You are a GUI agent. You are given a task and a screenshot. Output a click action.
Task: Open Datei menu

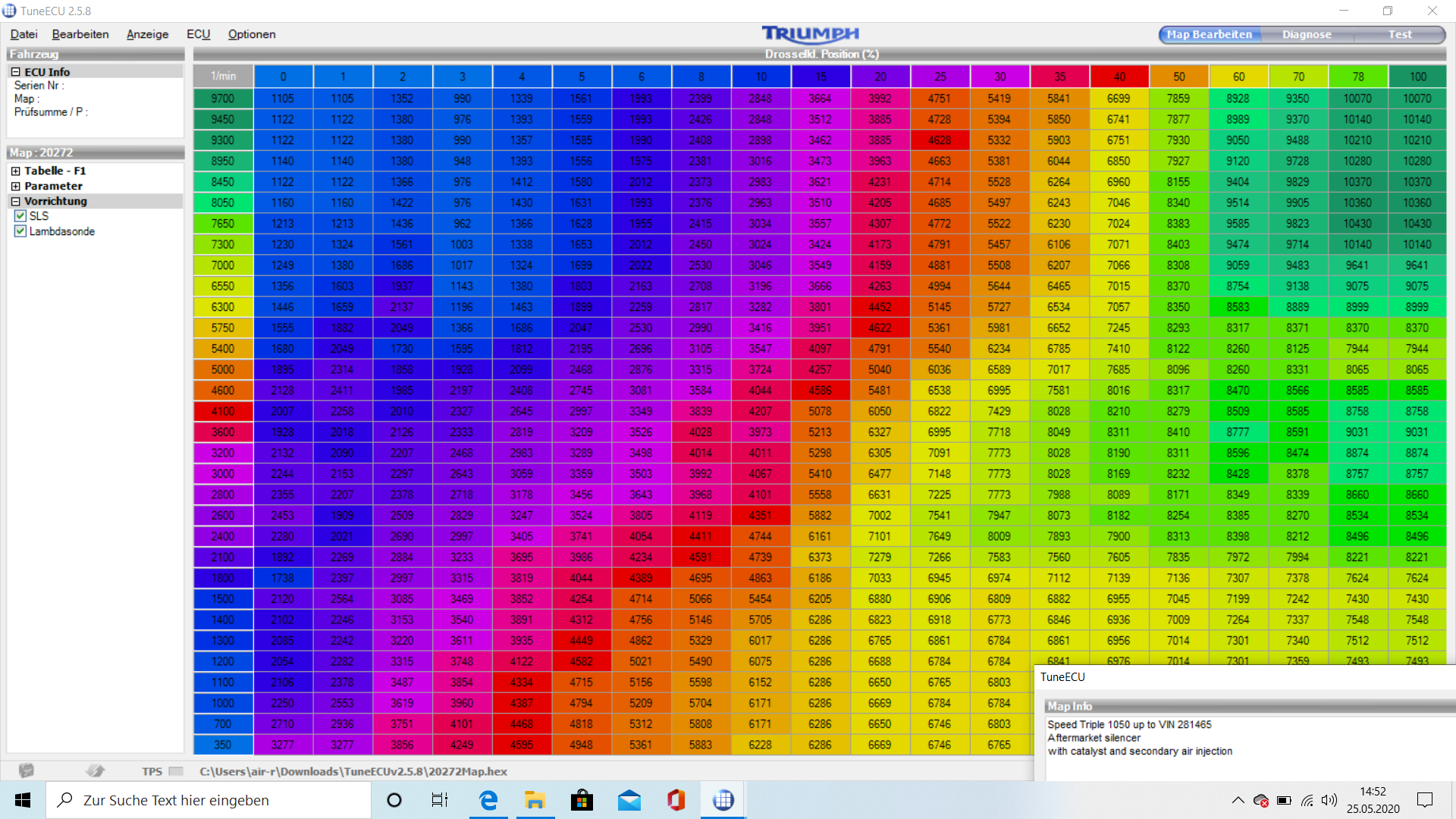click(24, 34)
